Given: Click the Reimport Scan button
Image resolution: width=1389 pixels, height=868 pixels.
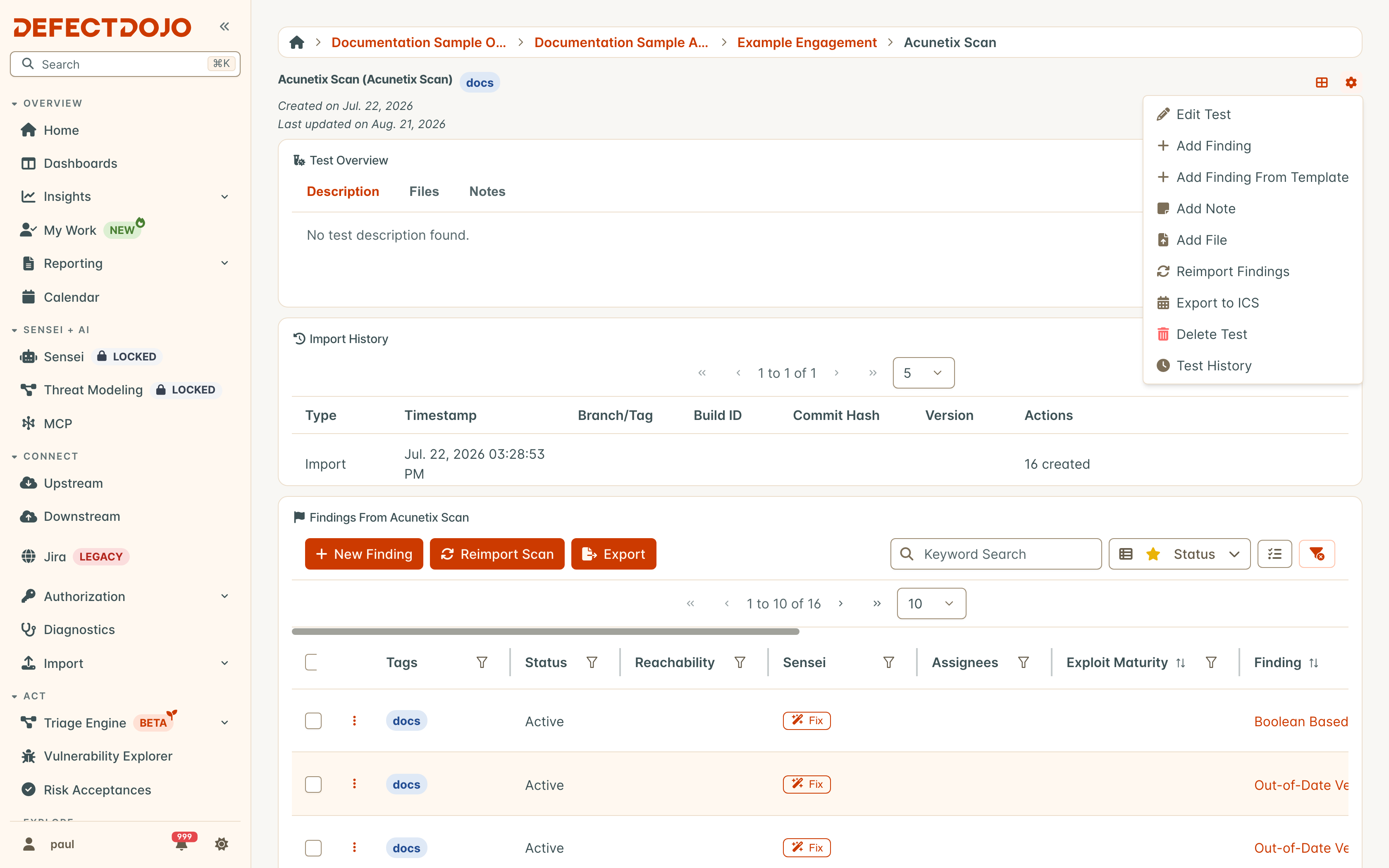Looking at the screenshot, I should point(497,554).
